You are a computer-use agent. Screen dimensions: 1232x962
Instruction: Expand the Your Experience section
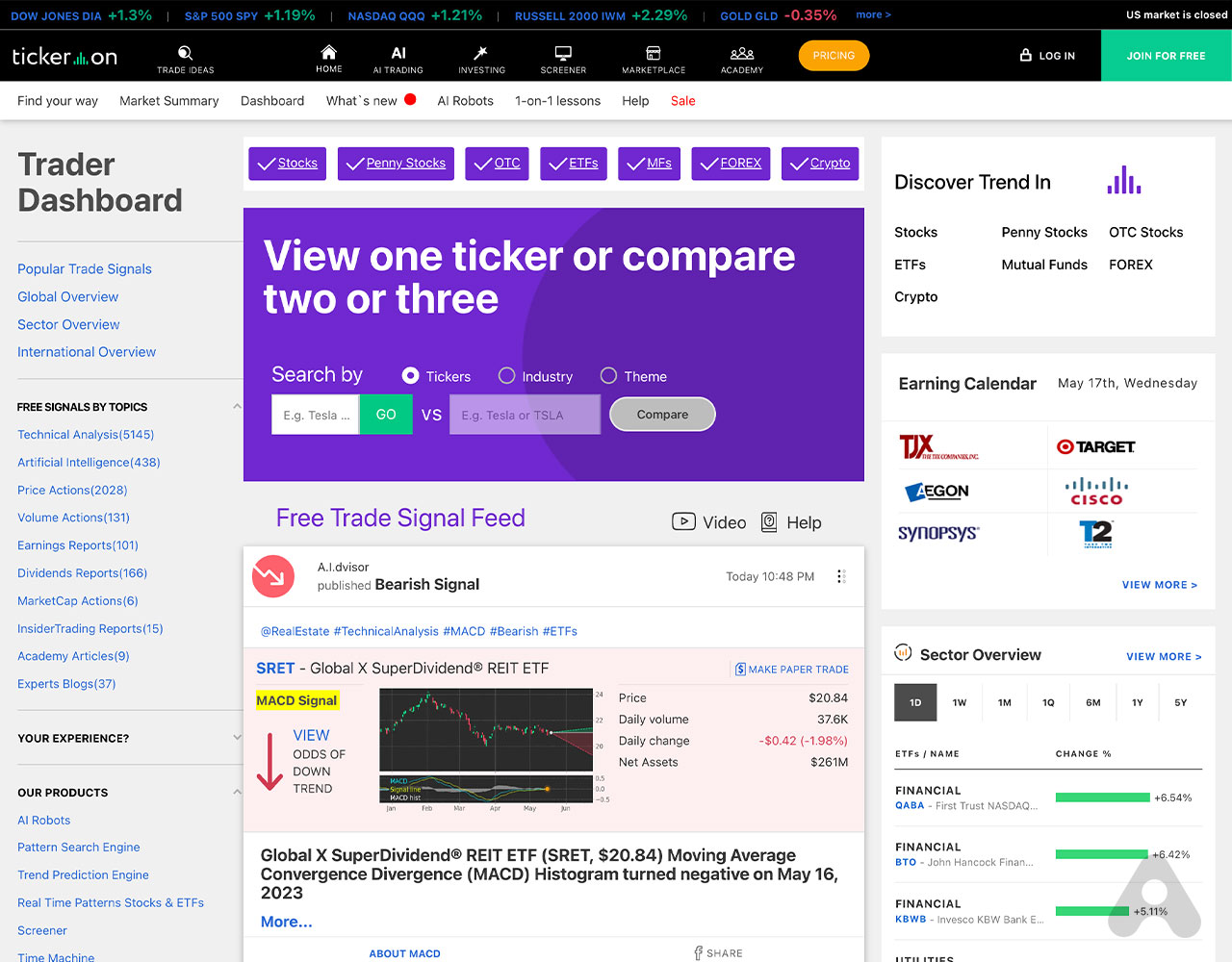pos(237,738)
